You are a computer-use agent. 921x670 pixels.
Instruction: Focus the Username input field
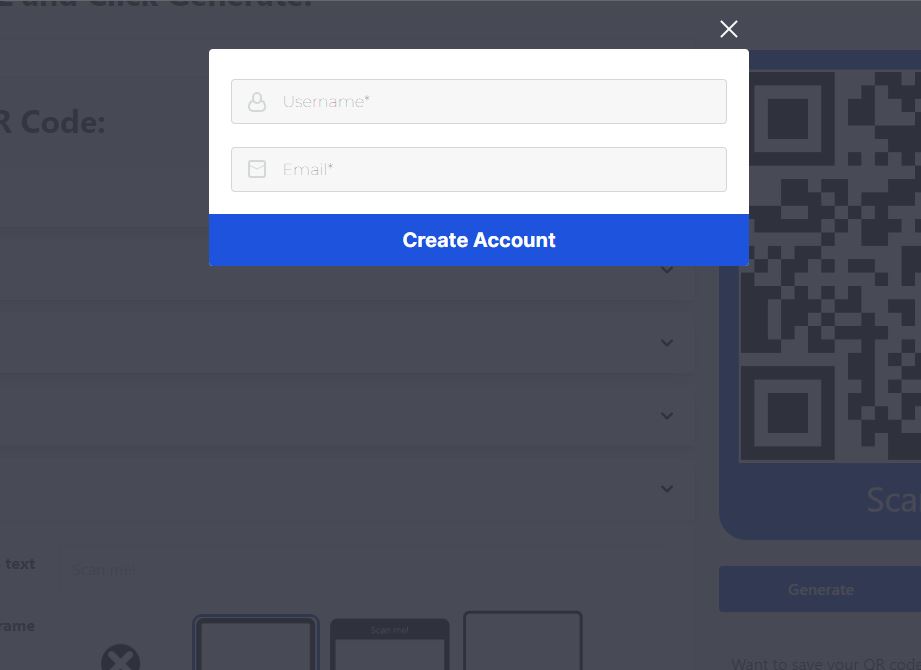tap(479, 102)
